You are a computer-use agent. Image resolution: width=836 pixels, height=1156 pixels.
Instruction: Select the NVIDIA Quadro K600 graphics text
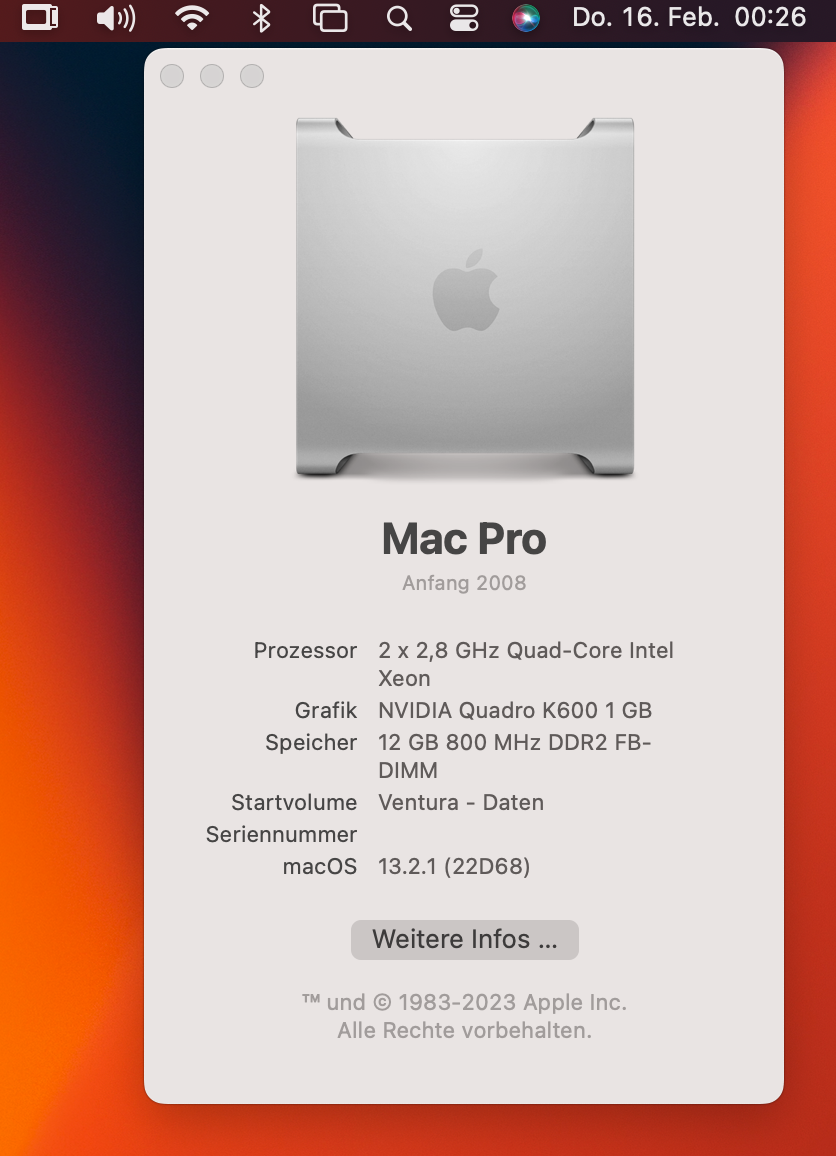(515, 710)
